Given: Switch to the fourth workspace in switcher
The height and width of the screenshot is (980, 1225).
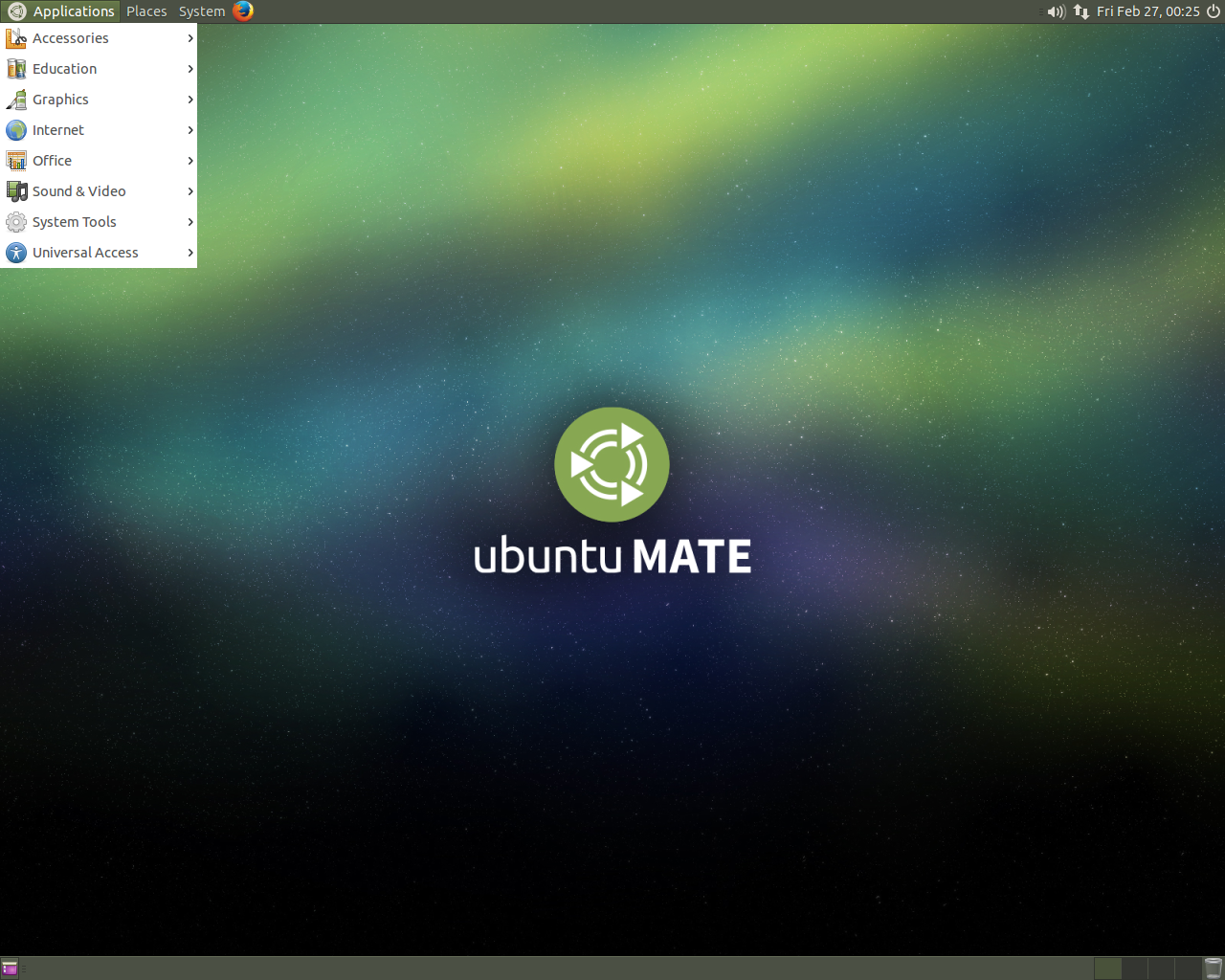Looking at the screenshot, I should (x=1188, y=969).
